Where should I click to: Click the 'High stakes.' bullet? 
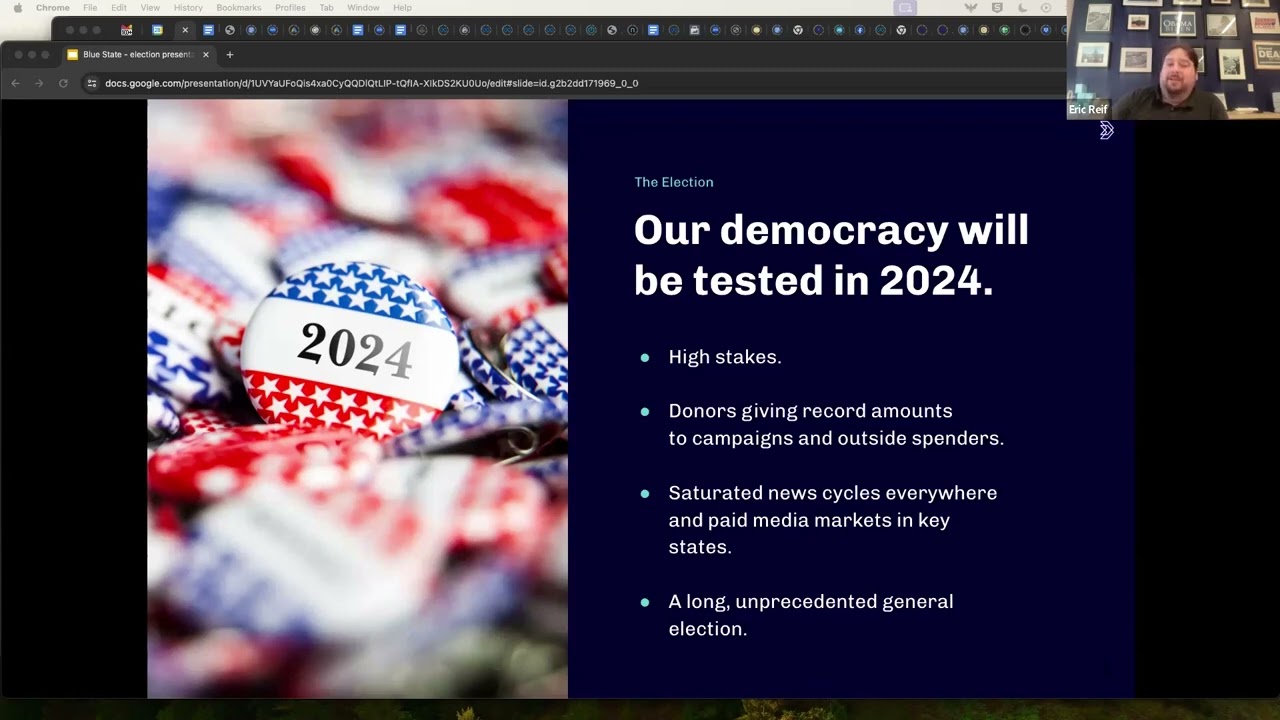(725, 357)
